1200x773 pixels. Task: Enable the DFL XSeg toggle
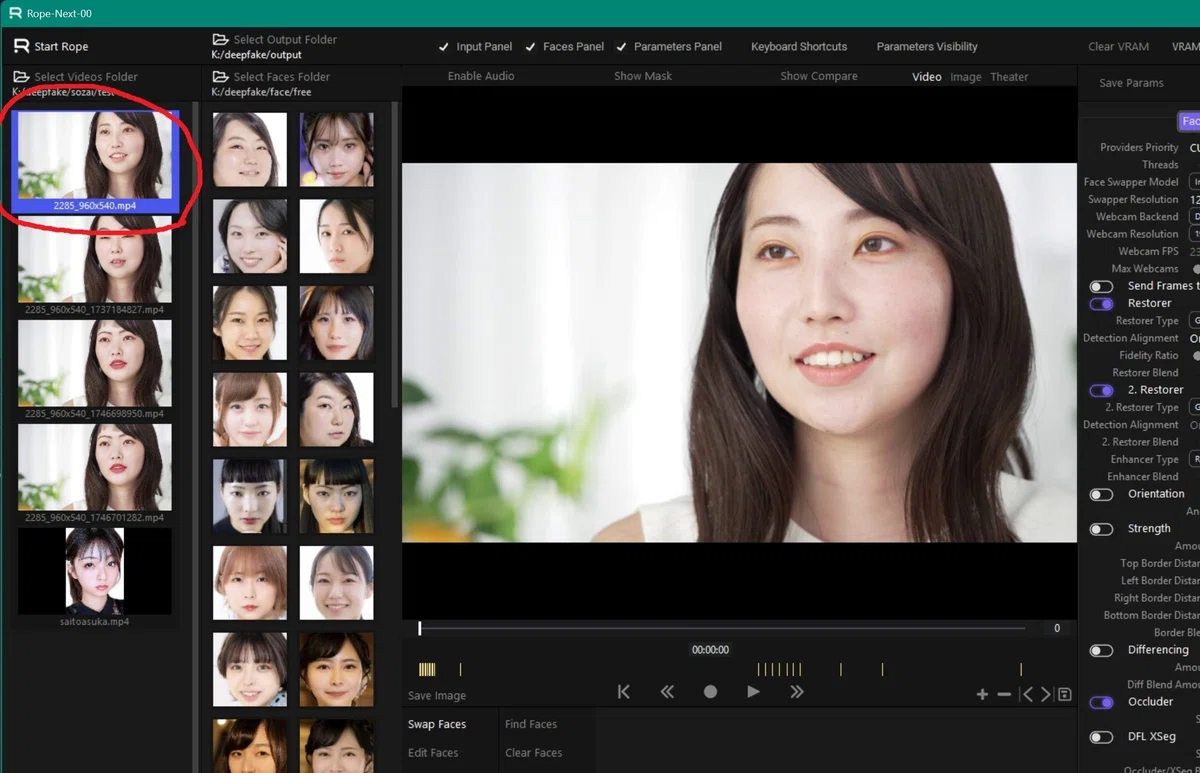click(x=1101, y=738)
